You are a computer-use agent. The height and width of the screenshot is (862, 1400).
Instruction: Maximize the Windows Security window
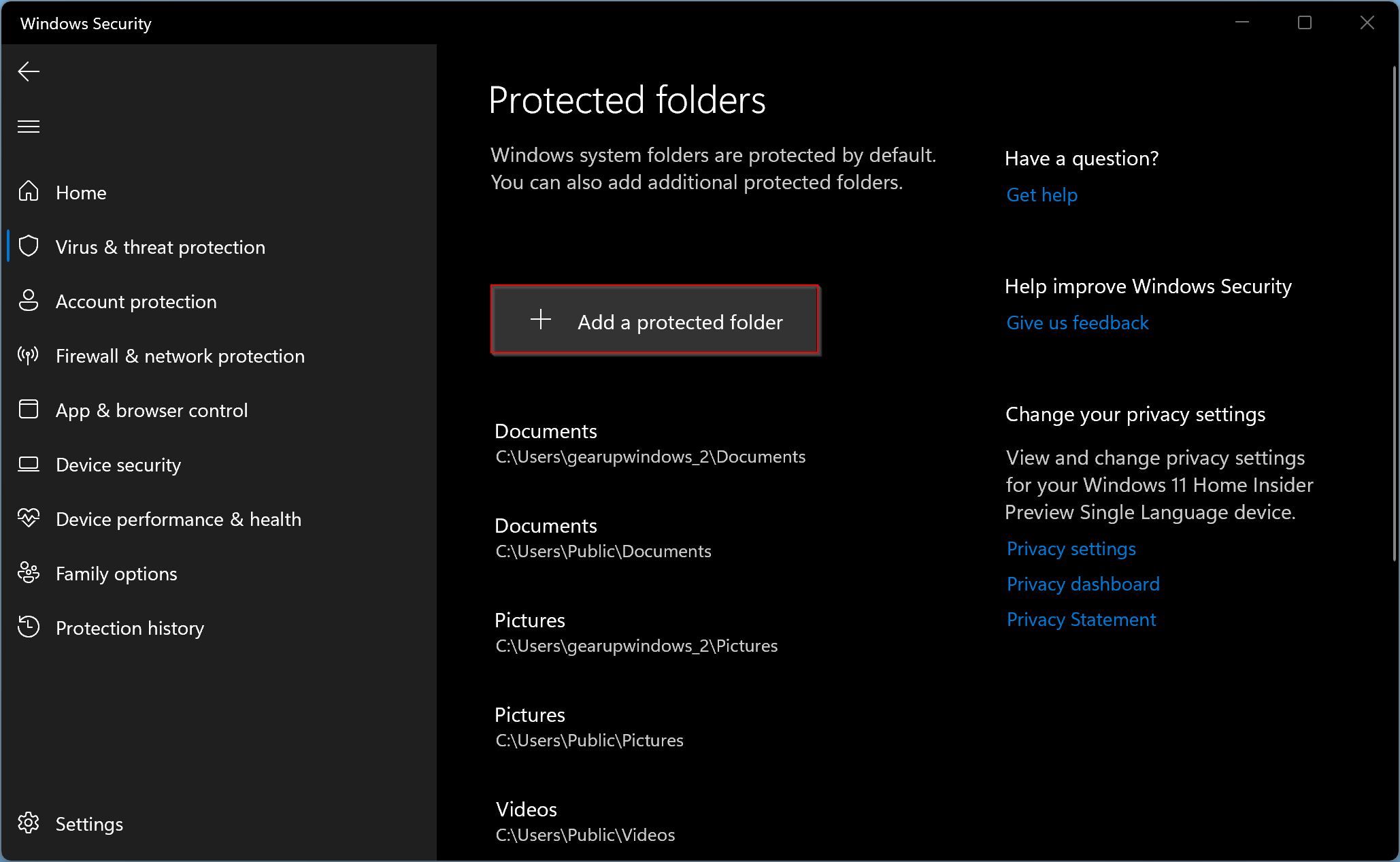pyautogui.click(x=1305, y=22)
